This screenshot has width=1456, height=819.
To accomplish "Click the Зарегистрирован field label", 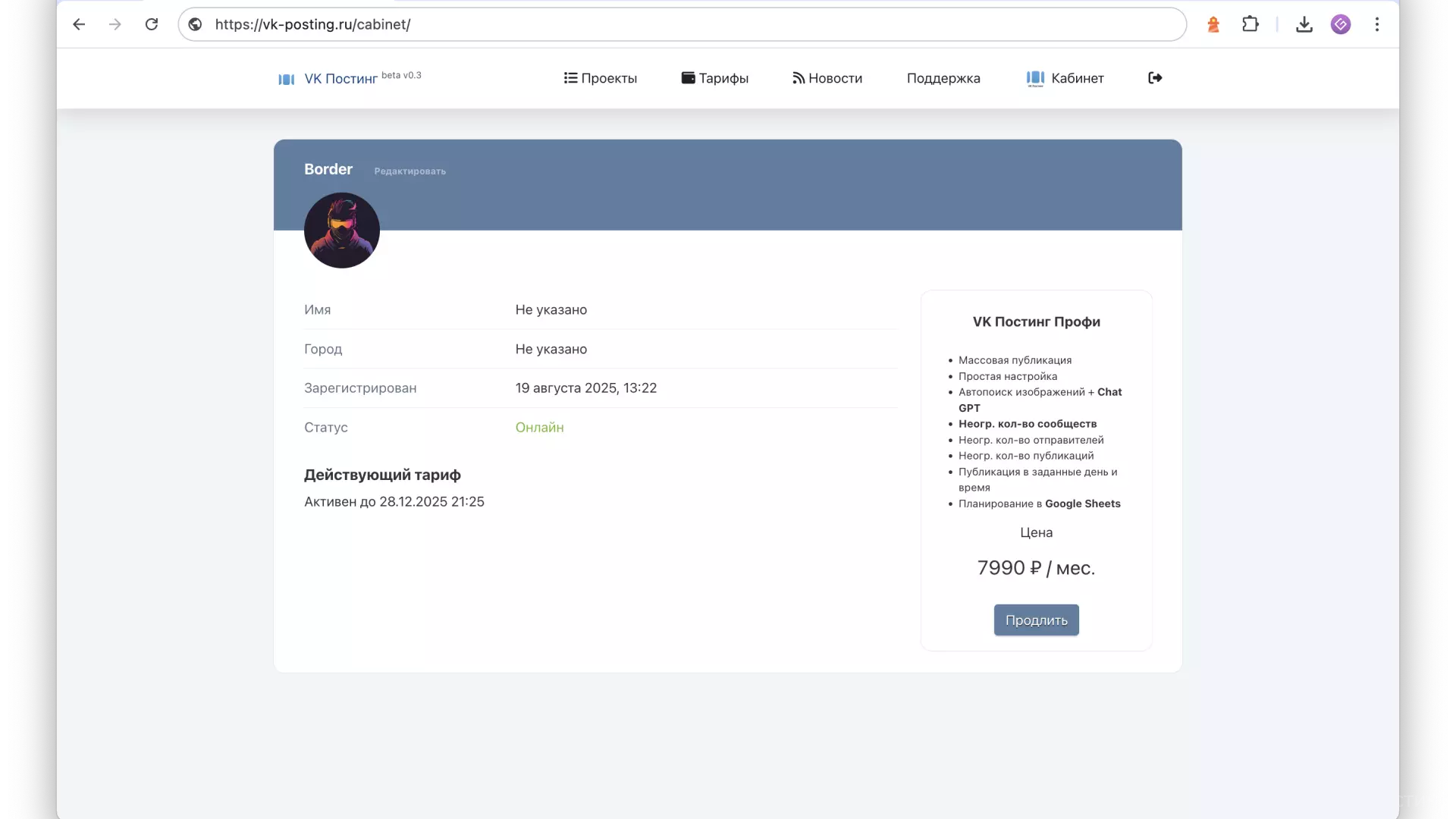I will 360,388.
